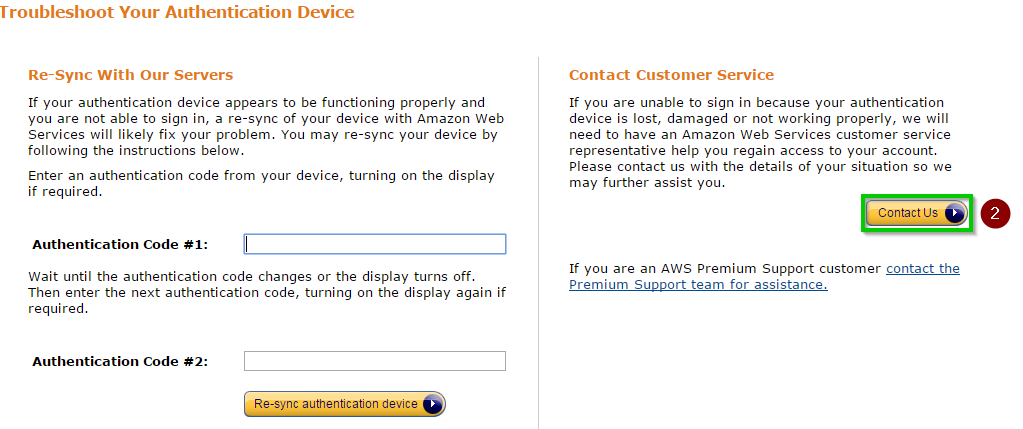This screenshot has width=1023, height=429.
Task: Select the Contact Customer Service heading
Action: [671, 75]
